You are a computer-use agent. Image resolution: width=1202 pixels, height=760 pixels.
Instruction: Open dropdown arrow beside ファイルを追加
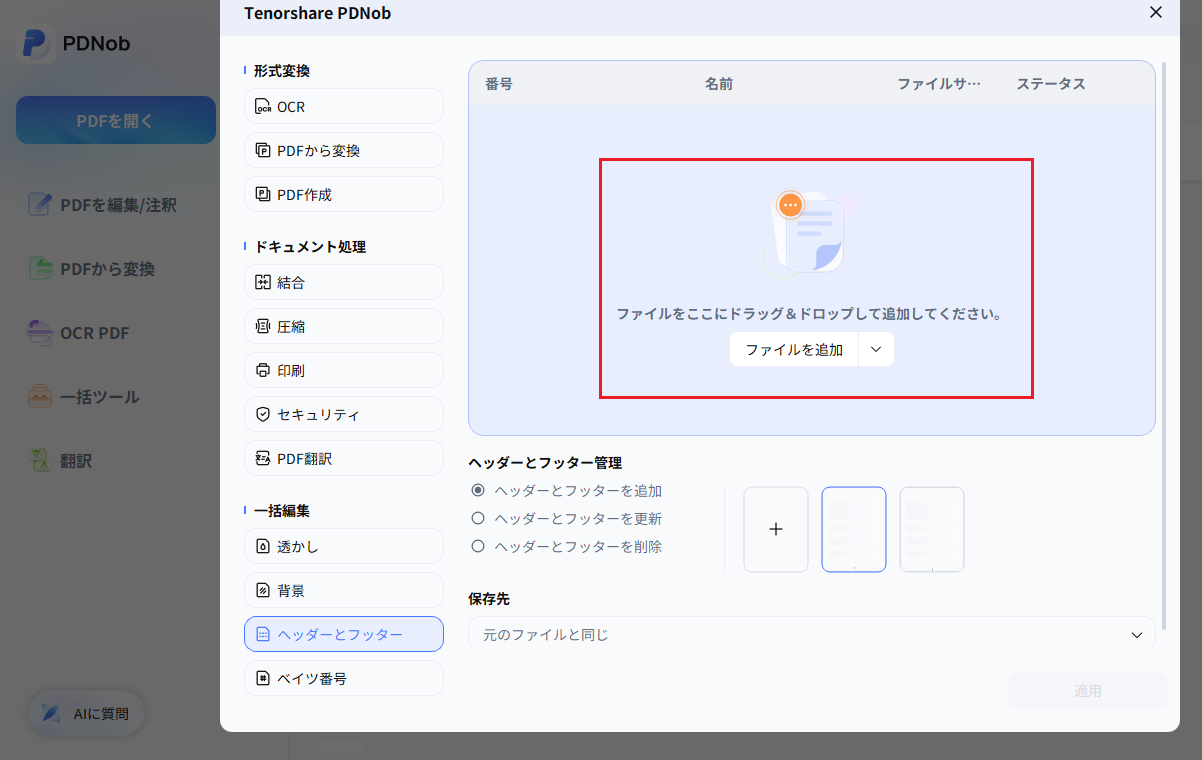pos(876,350)
